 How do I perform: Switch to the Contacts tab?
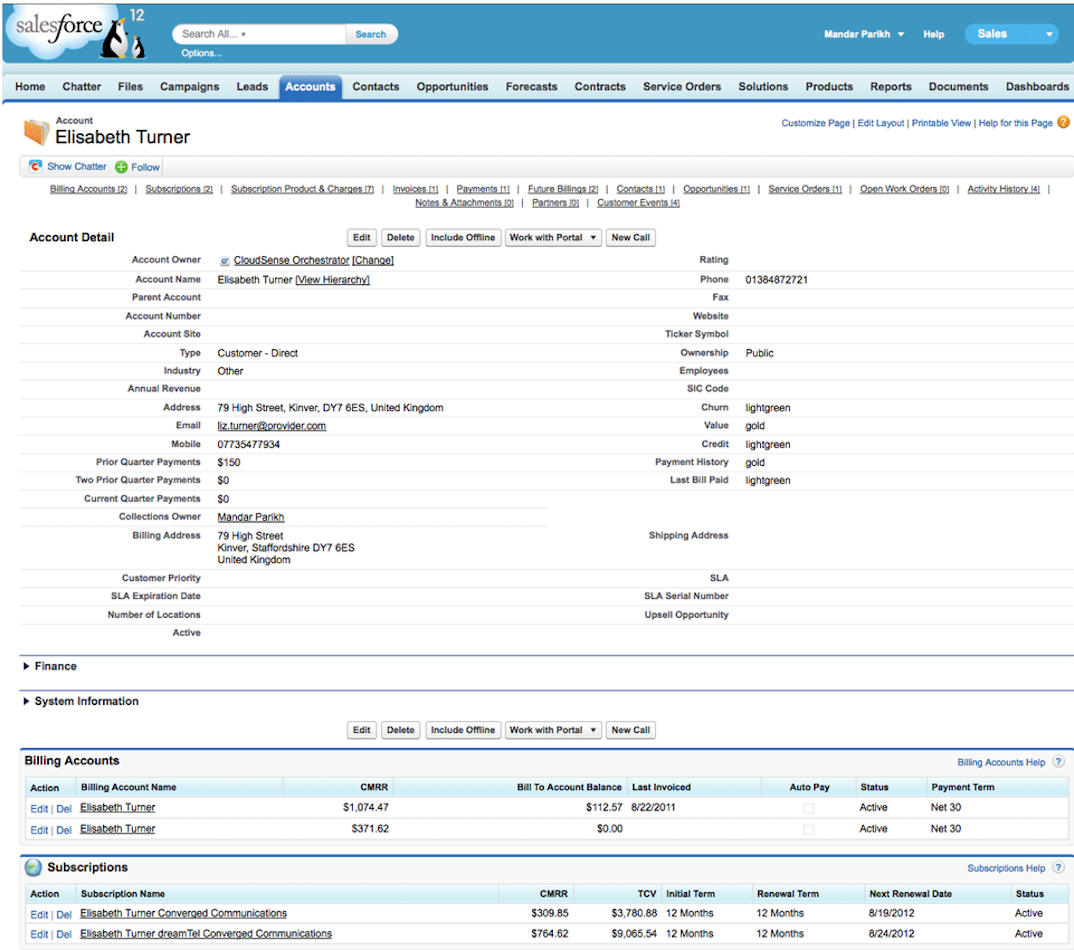[375, 87]
